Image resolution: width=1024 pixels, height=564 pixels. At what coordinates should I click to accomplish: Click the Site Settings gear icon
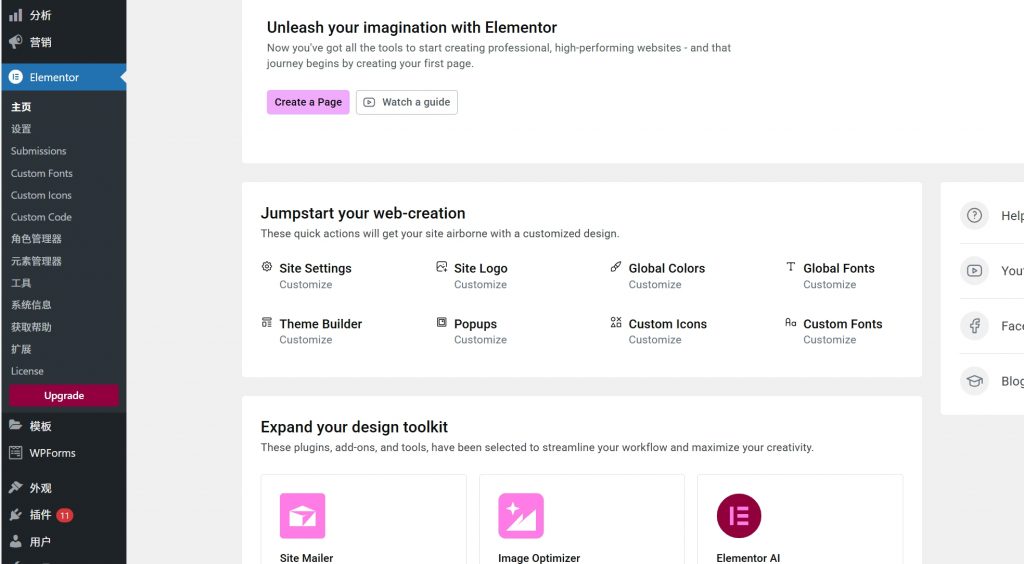(x=266, y=266)
